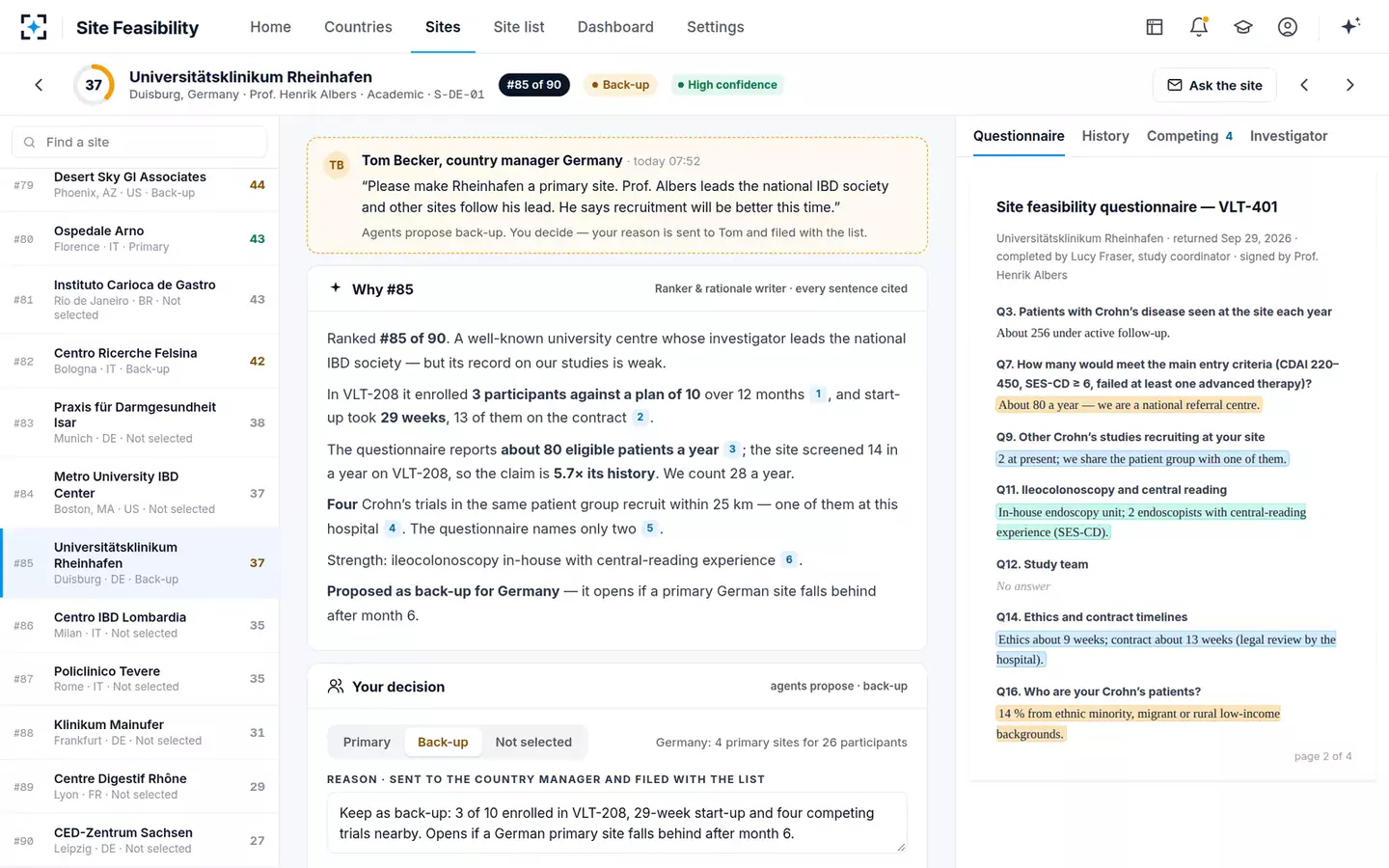Screen dimensions: 1389x868
Task: Click into the reason text box
Action: 617,824
